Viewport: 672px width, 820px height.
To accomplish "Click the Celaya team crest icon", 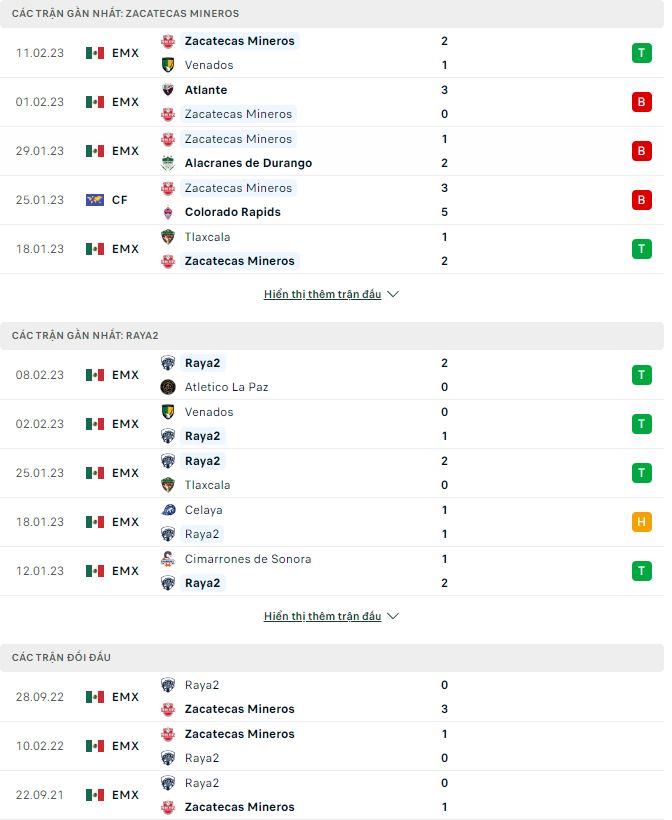I will tap(168, 510).
